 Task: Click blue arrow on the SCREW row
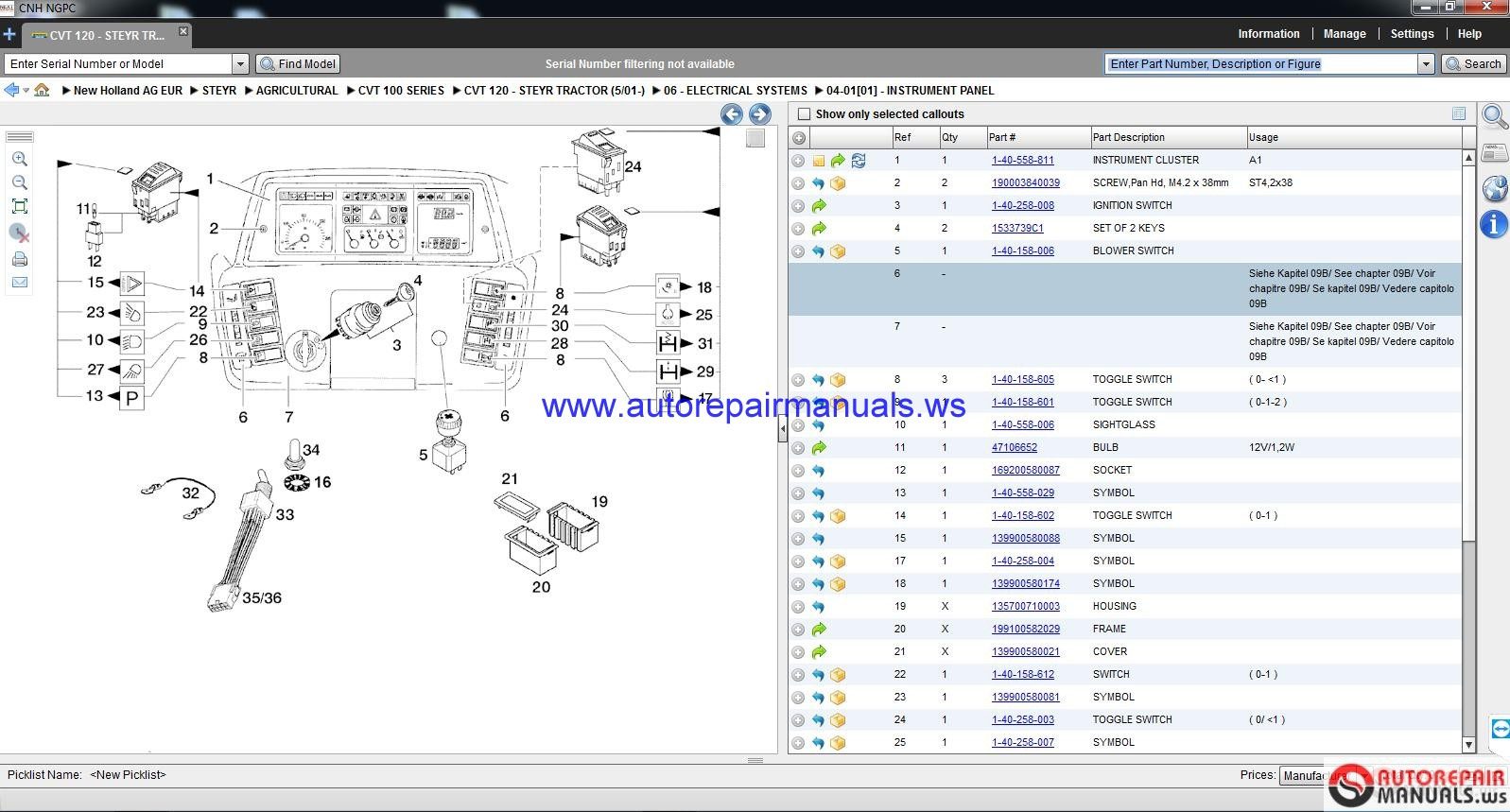pyautogui.click(x=819, y=183)
